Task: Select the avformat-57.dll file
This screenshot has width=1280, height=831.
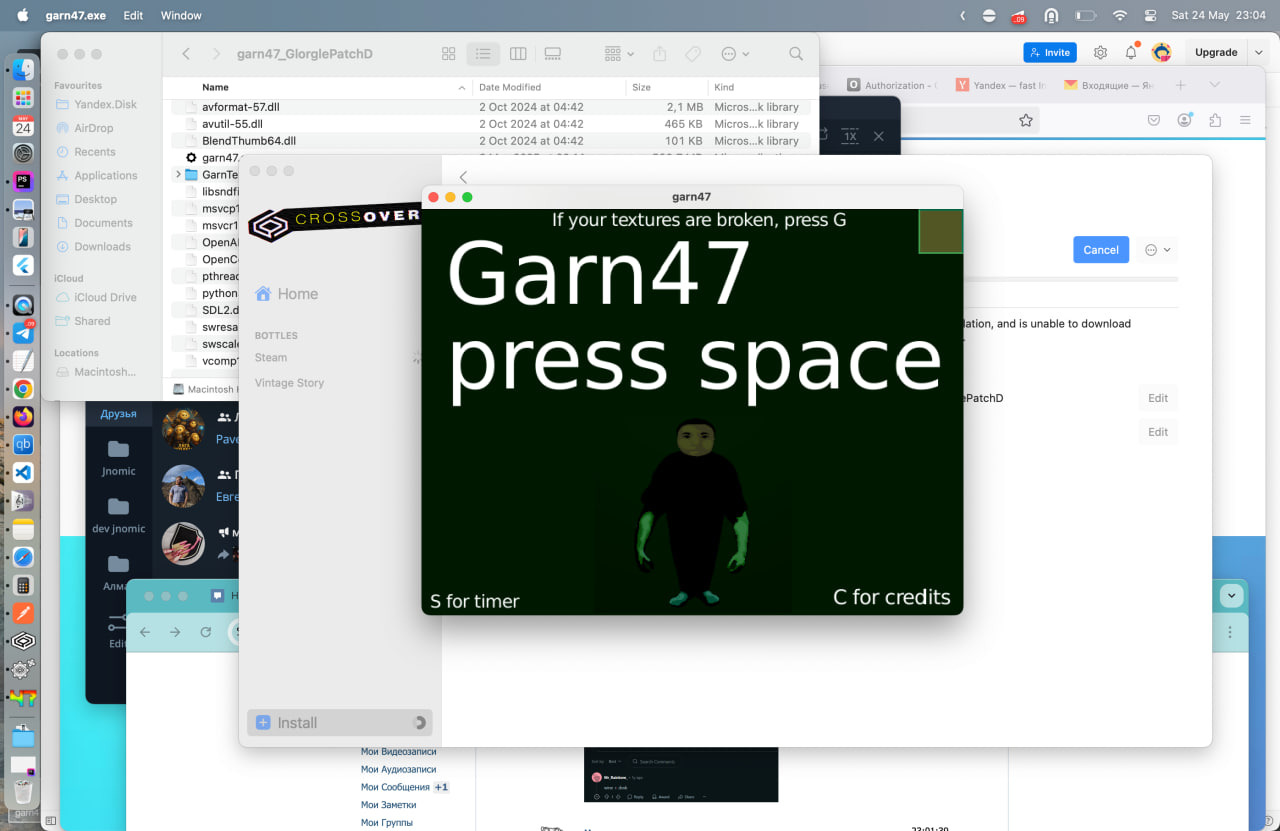Action: coord(240,107)
